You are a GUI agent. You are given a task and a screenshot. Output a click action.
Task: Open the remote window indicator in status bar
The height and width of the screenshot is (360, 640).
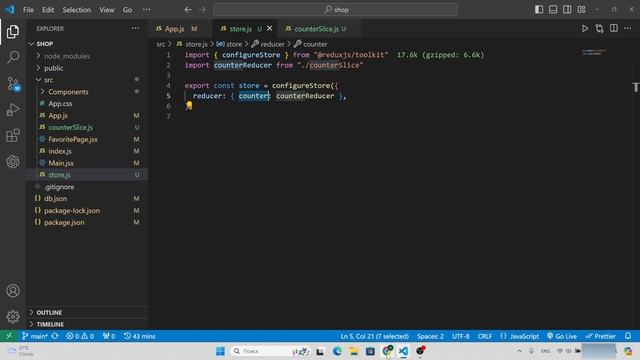coord(9,336)
